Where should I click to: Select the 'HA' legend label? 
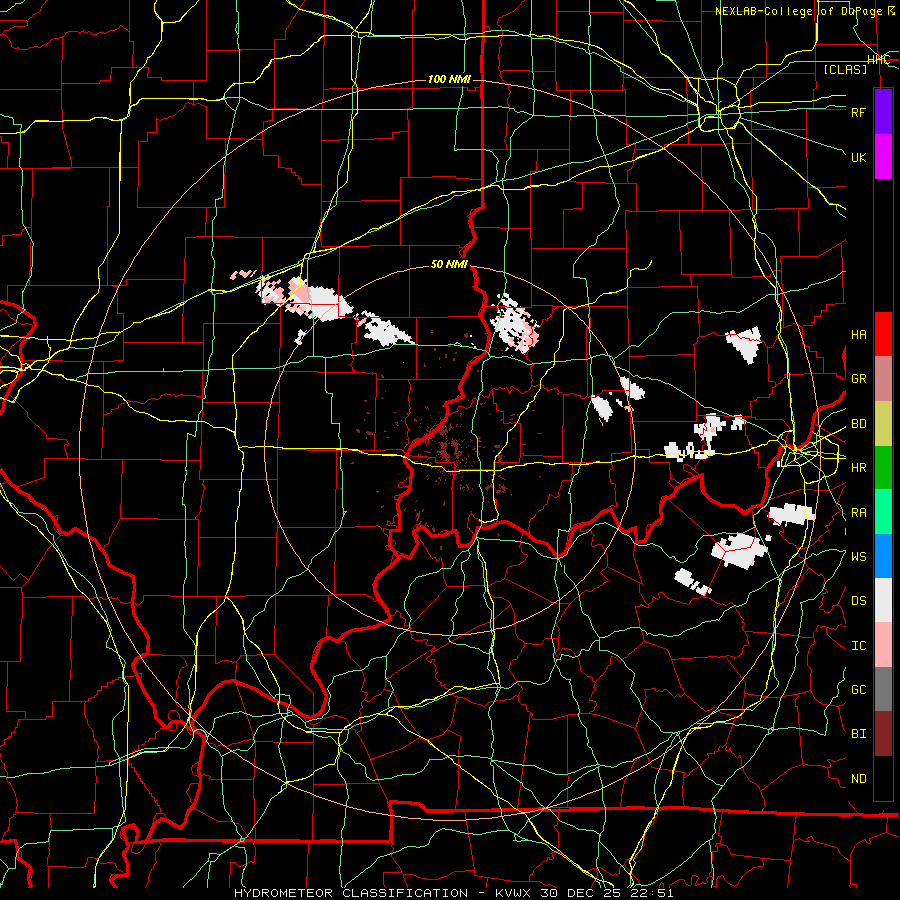[x=858, y=335]
